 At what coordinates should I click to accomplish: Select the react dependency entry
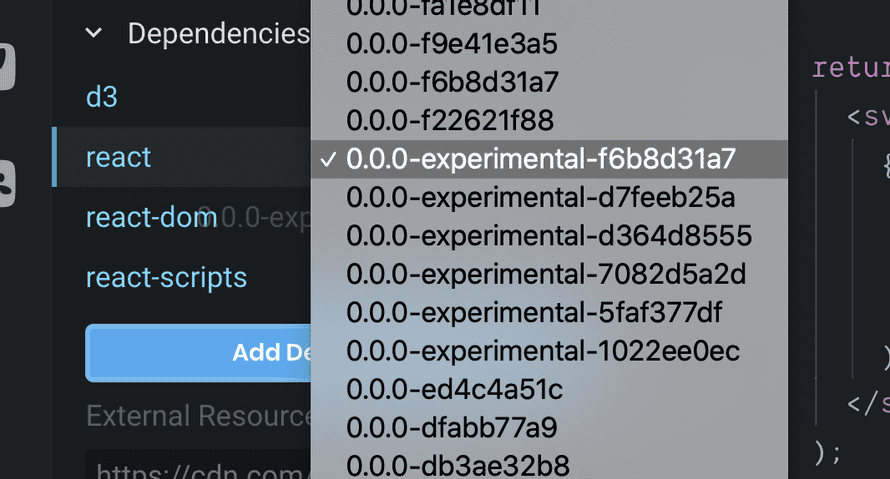(x=118, y=157)
